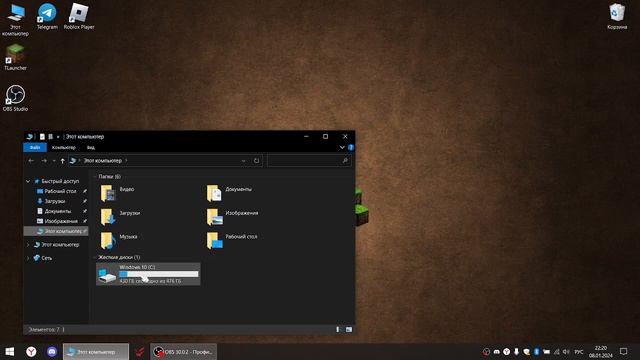Click the Properties icon in Explorer's title bar
Viewport: 640px width, 360px height.
coord(42,137)
